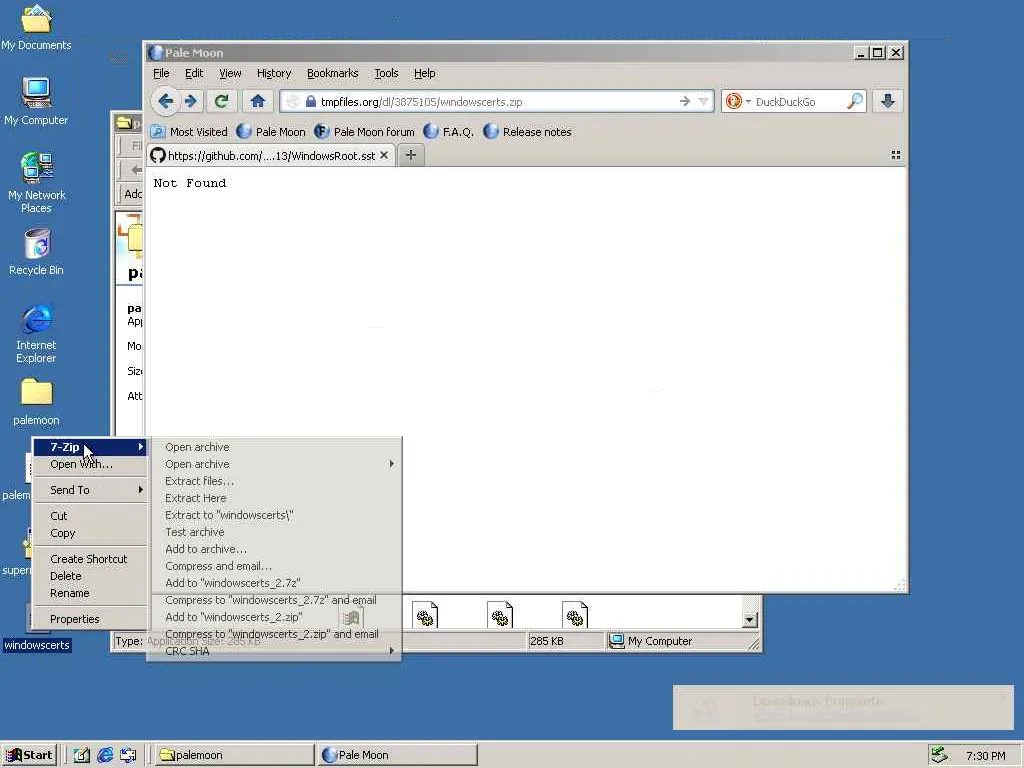1024x768 pixels.
Task: Choose Add to archive... in 7-Zip submenu
Action: tap(275, 549)
